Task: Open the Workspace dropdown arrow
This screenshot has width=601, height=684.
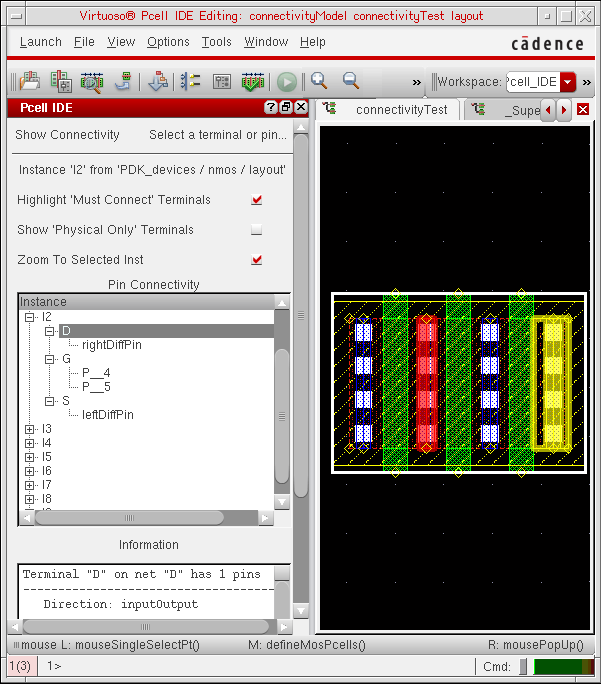Action: click(x=568, y=82)
